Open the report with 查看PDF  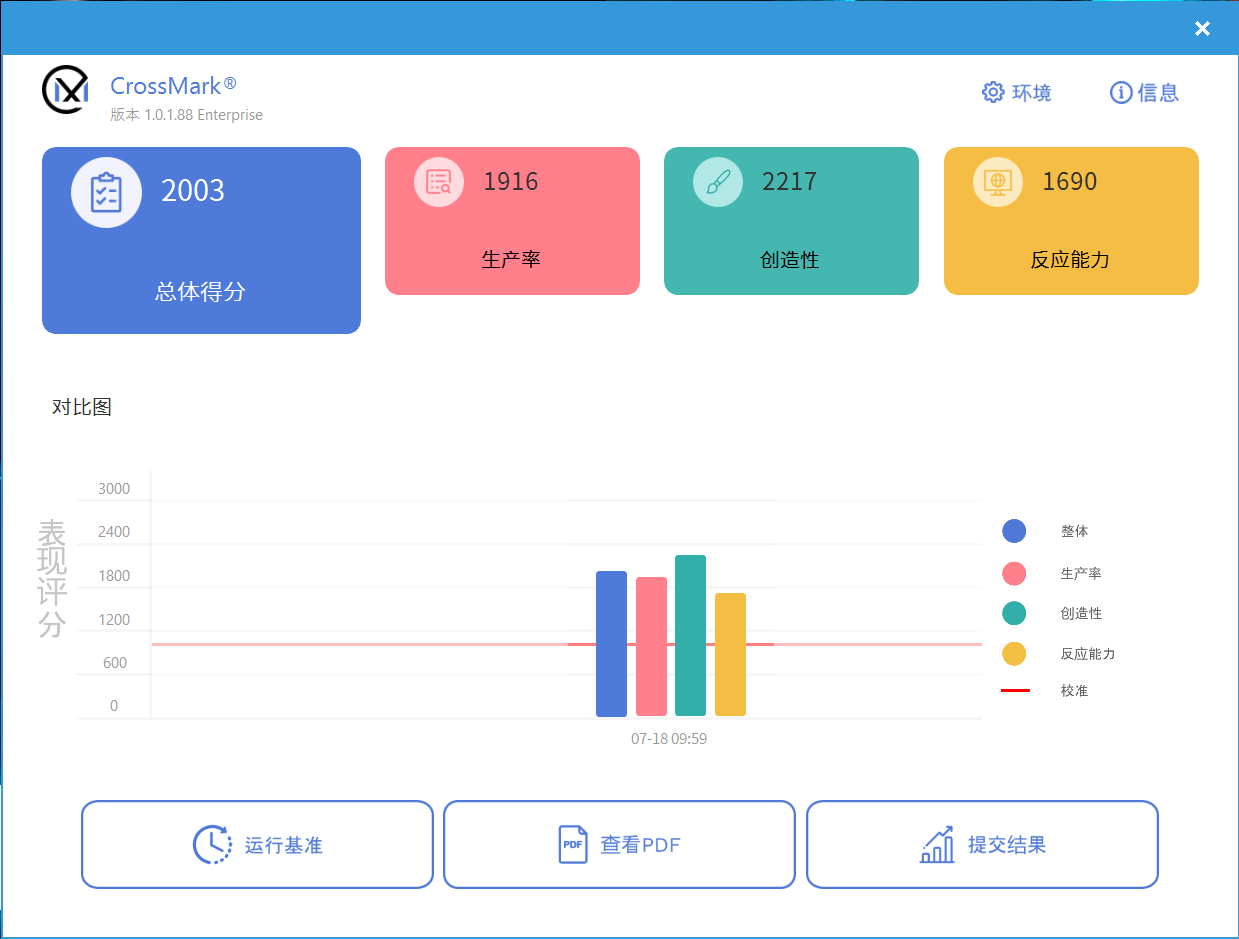[619, 845]
